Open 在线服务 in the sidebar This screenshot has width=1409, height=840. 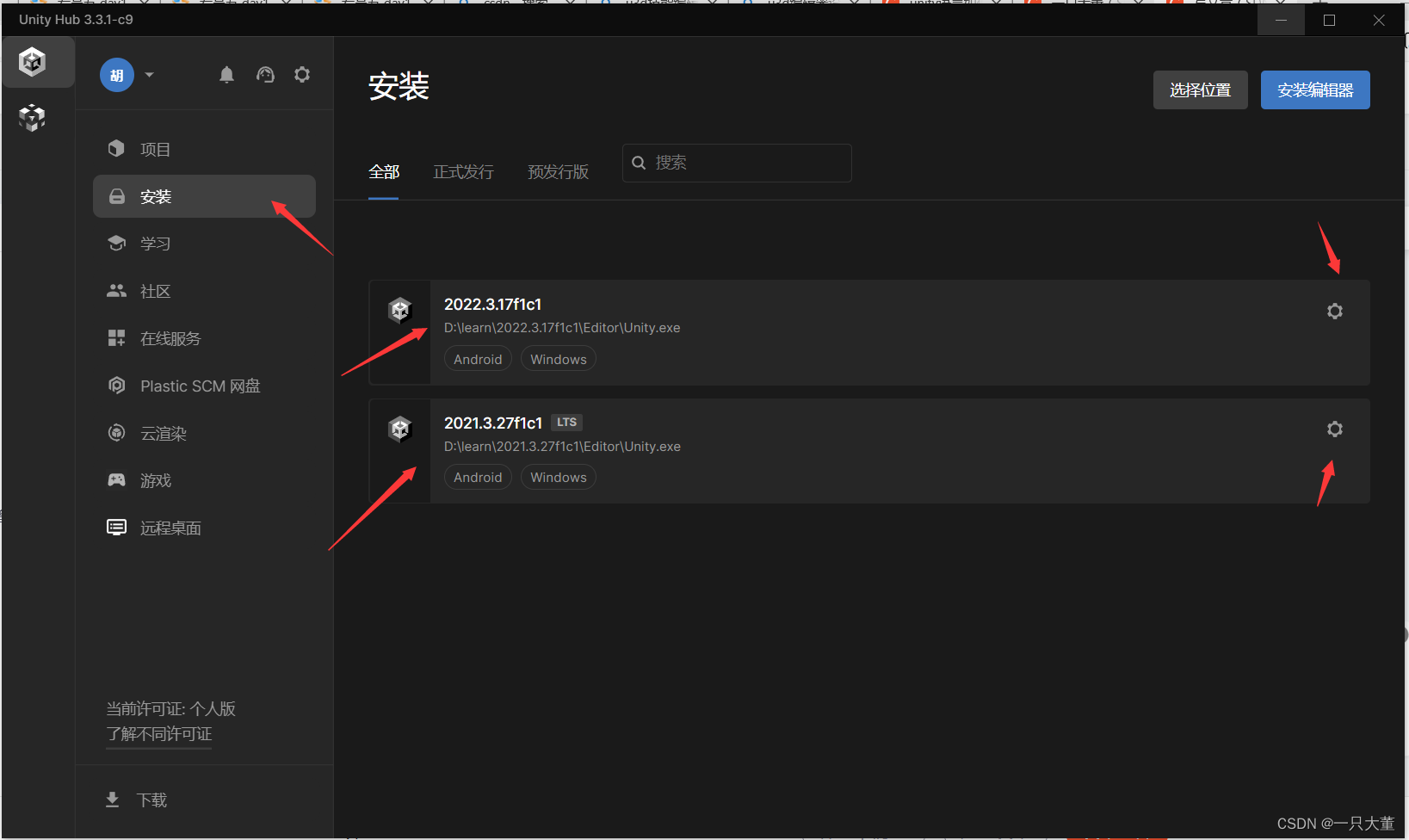(204, 338)
